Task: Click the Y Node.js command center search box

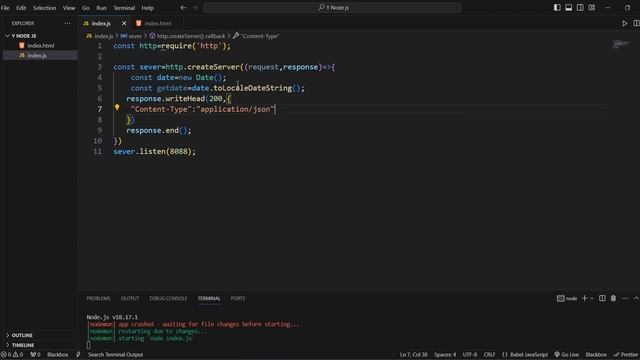Action: coord(333,8)
